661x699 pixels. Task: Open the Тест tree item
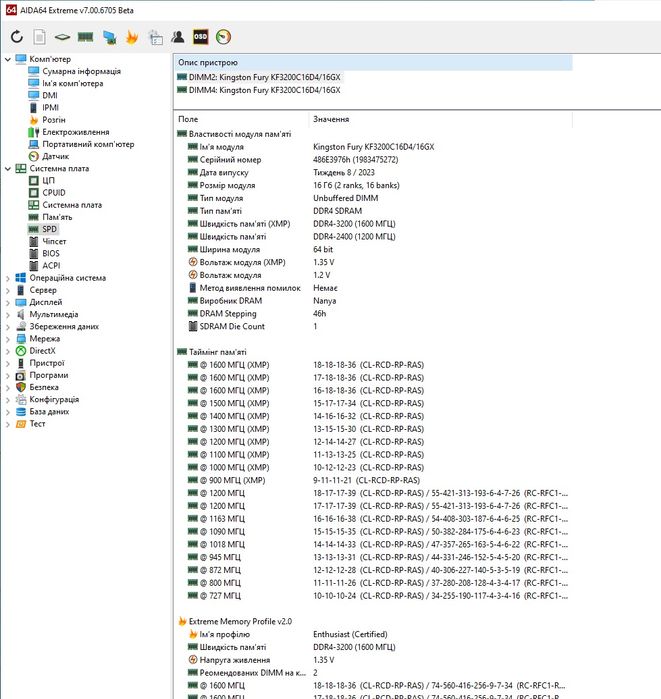tap(37, 424)
